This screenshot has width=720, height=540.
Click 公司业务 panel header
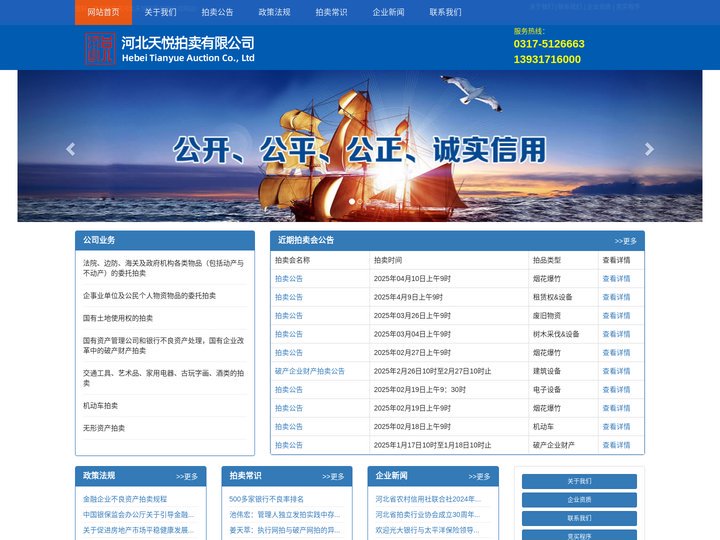(165, 240)
